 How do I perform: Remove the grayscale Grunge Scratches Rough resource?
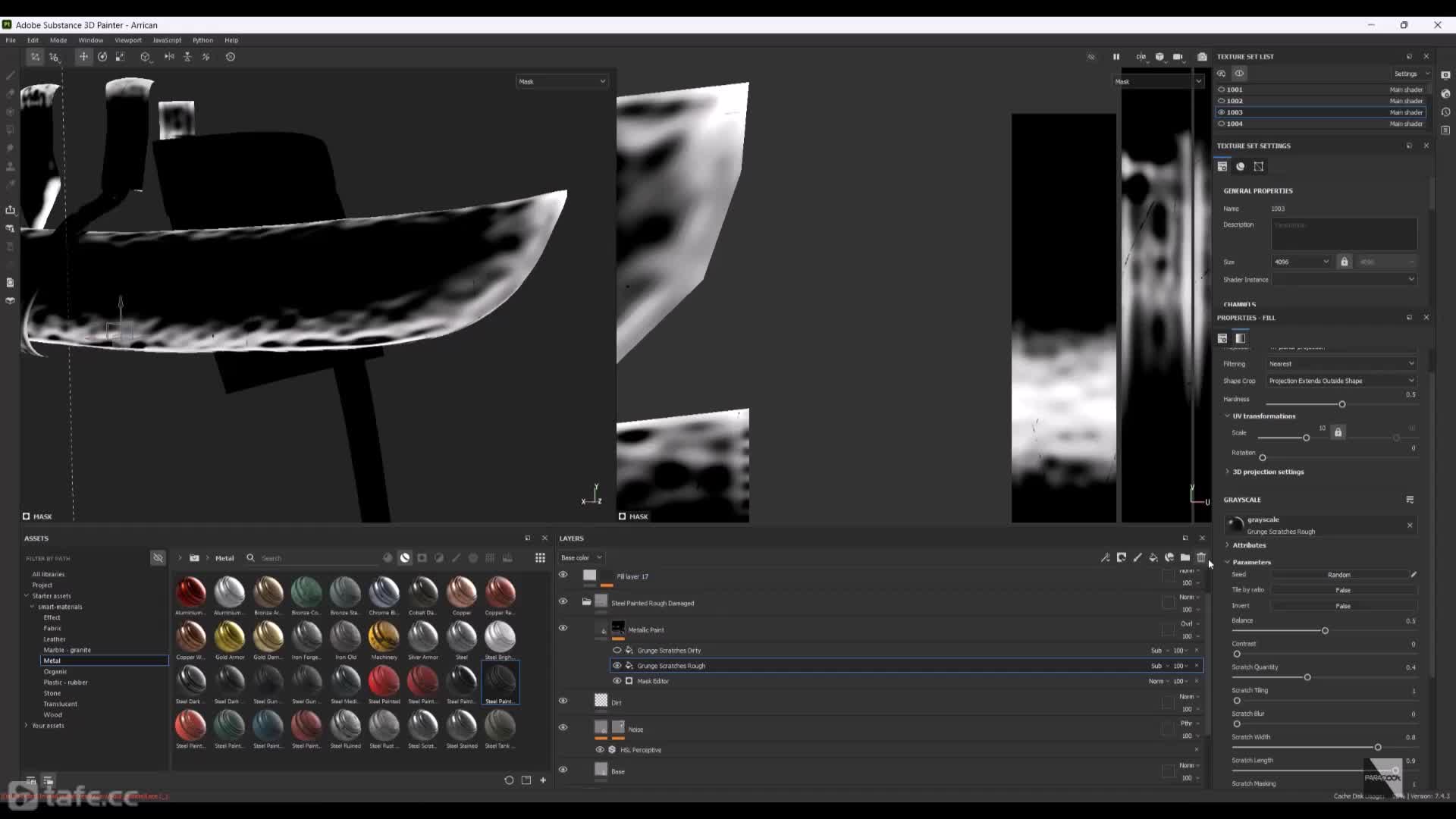tap(1410, 526)
